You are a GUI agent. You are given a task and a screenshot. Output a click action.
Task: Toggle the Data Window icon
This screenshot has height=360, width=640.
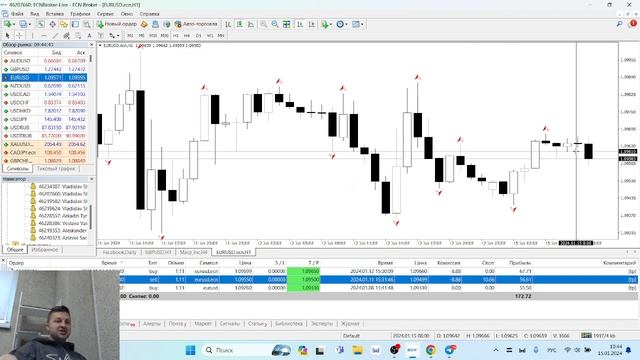53,24
